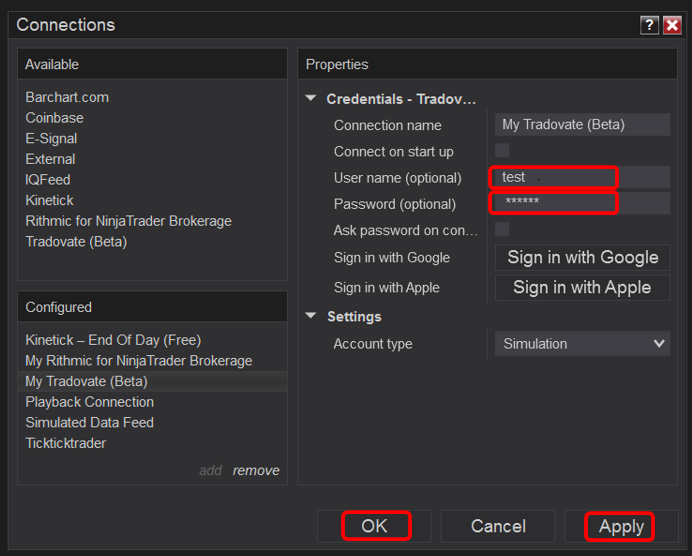Select IQFeed in Available list

[x=48, y=180]
